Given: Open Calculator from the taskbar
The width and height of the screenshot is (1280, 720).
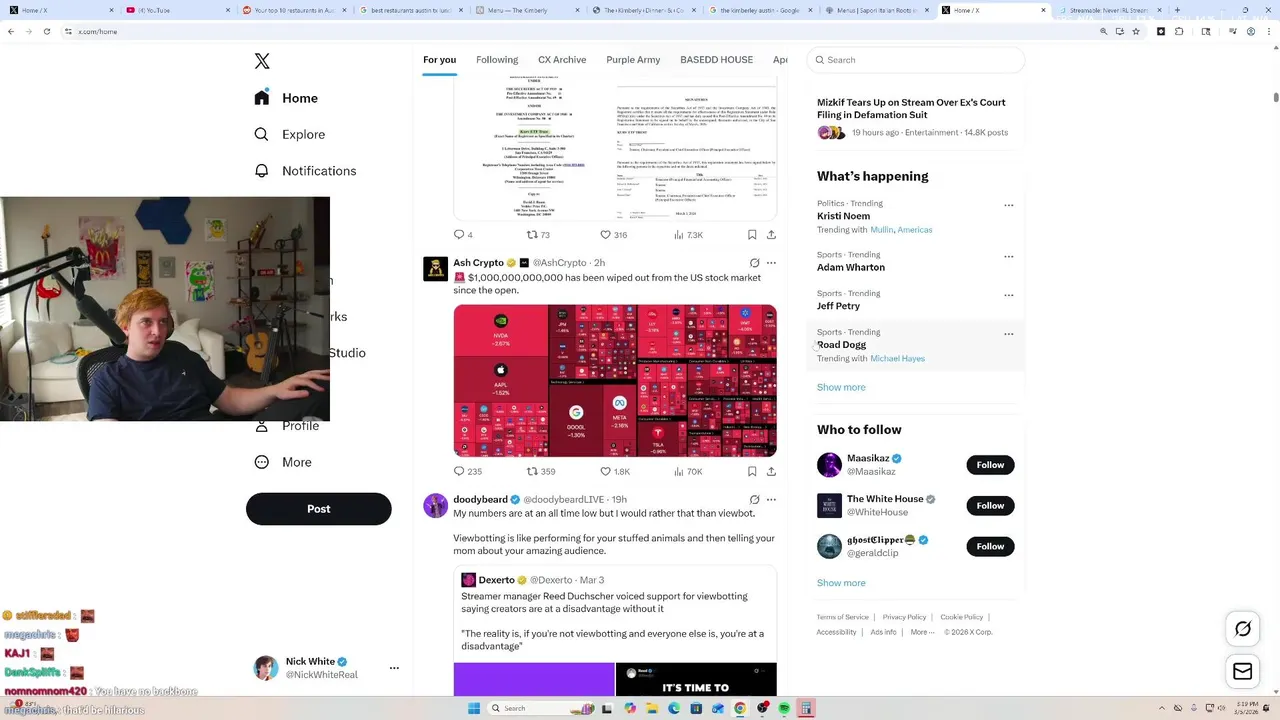Looking at the screenshot, I should point(806,708).
